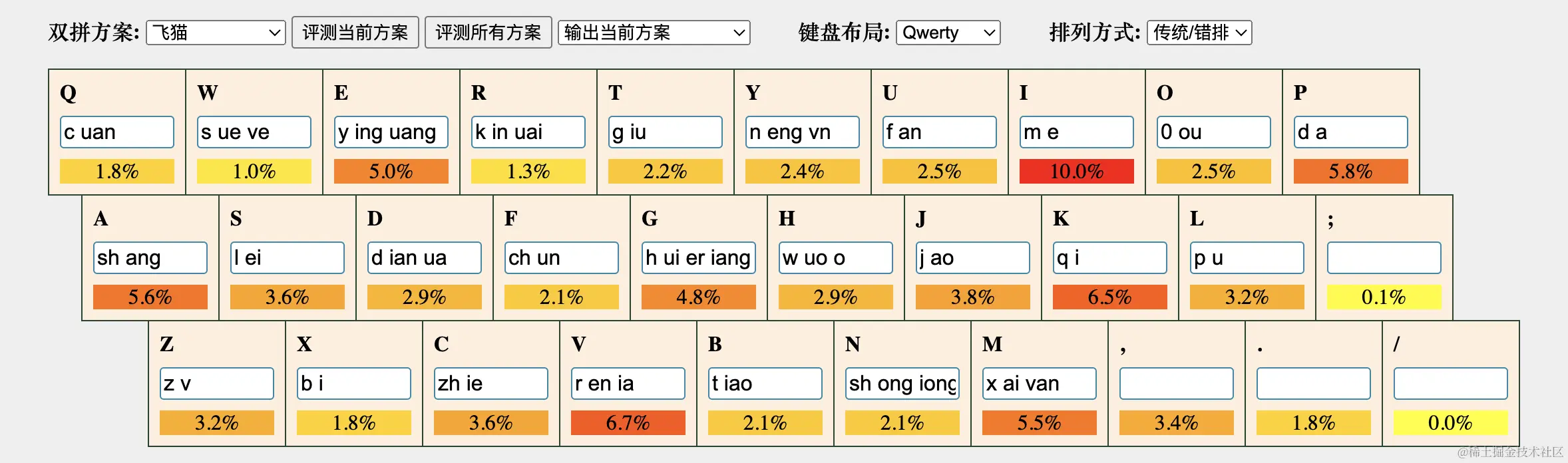Edit the B key field 't iao'
This screenshot has height=463, width=1568.
[x=765, y=383]
